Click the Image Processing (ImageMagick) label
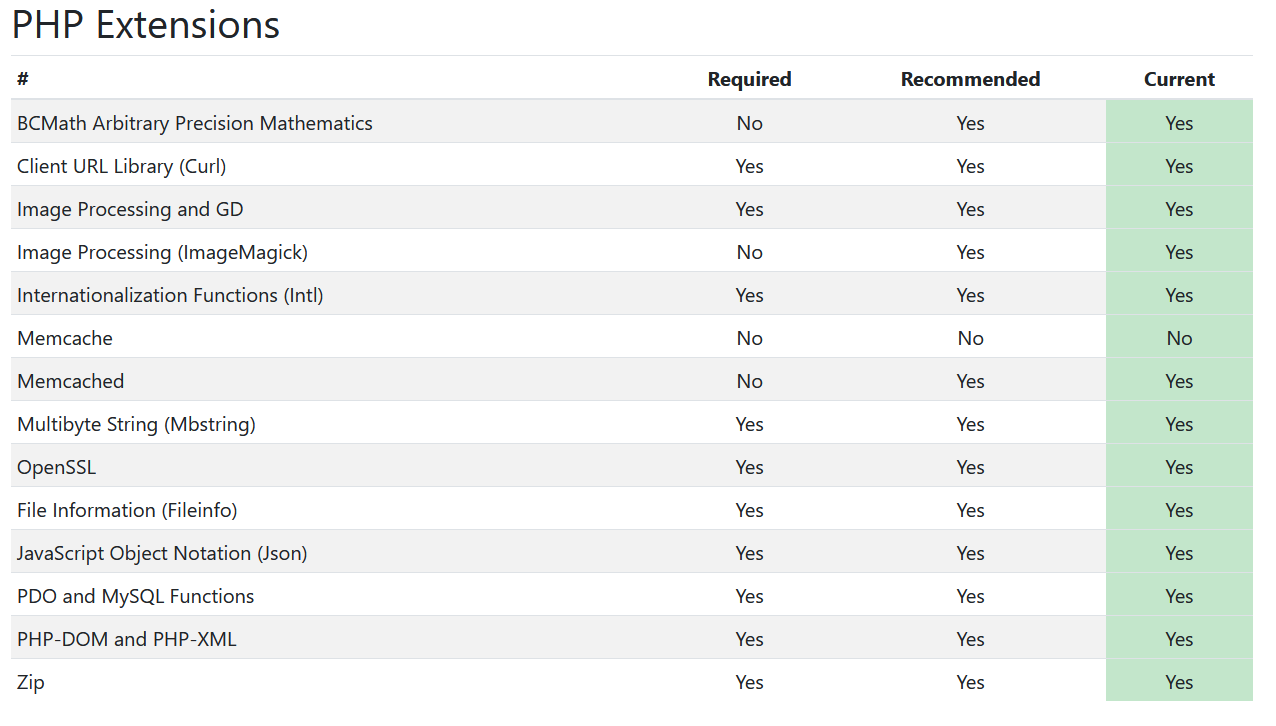 point(162,252)
